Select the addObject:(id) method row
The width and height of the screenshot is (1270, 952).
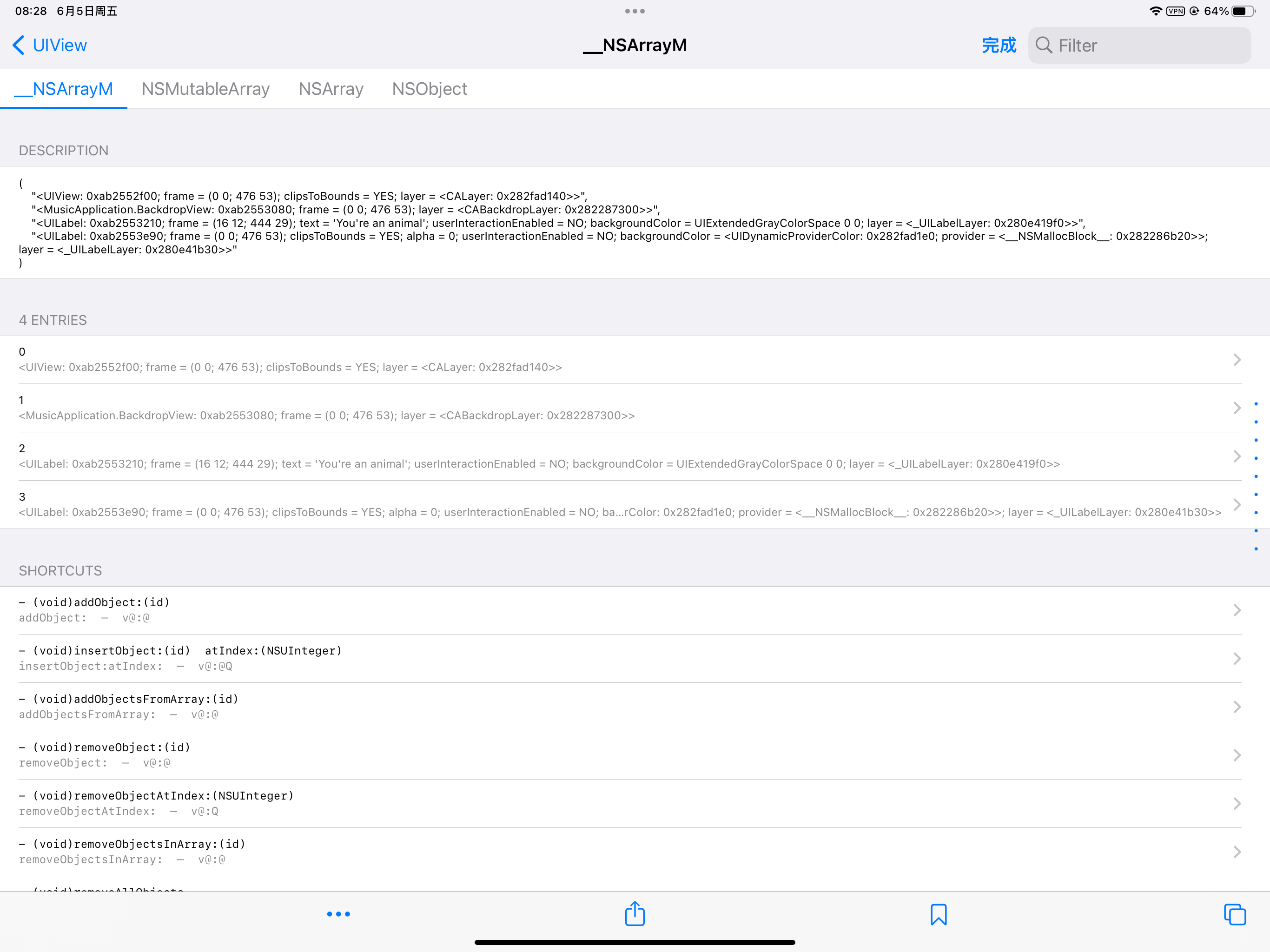(635, 610)
